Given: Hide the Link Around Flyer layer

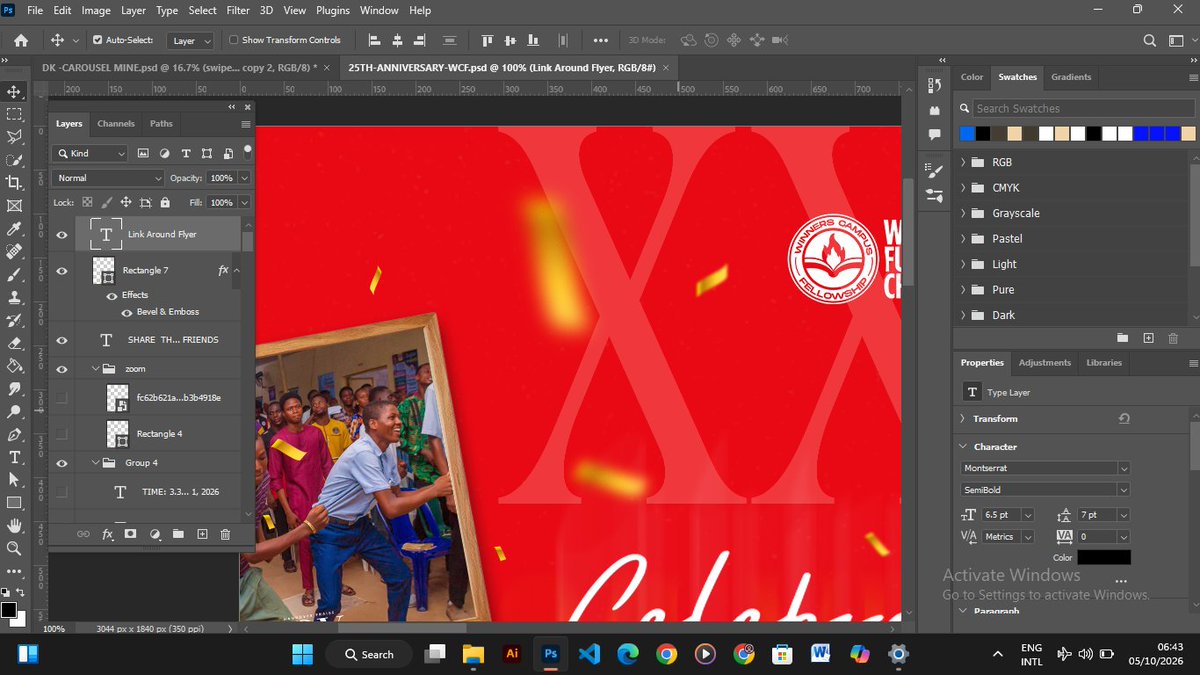Looking at the screenshot, I should pos(62,234).
